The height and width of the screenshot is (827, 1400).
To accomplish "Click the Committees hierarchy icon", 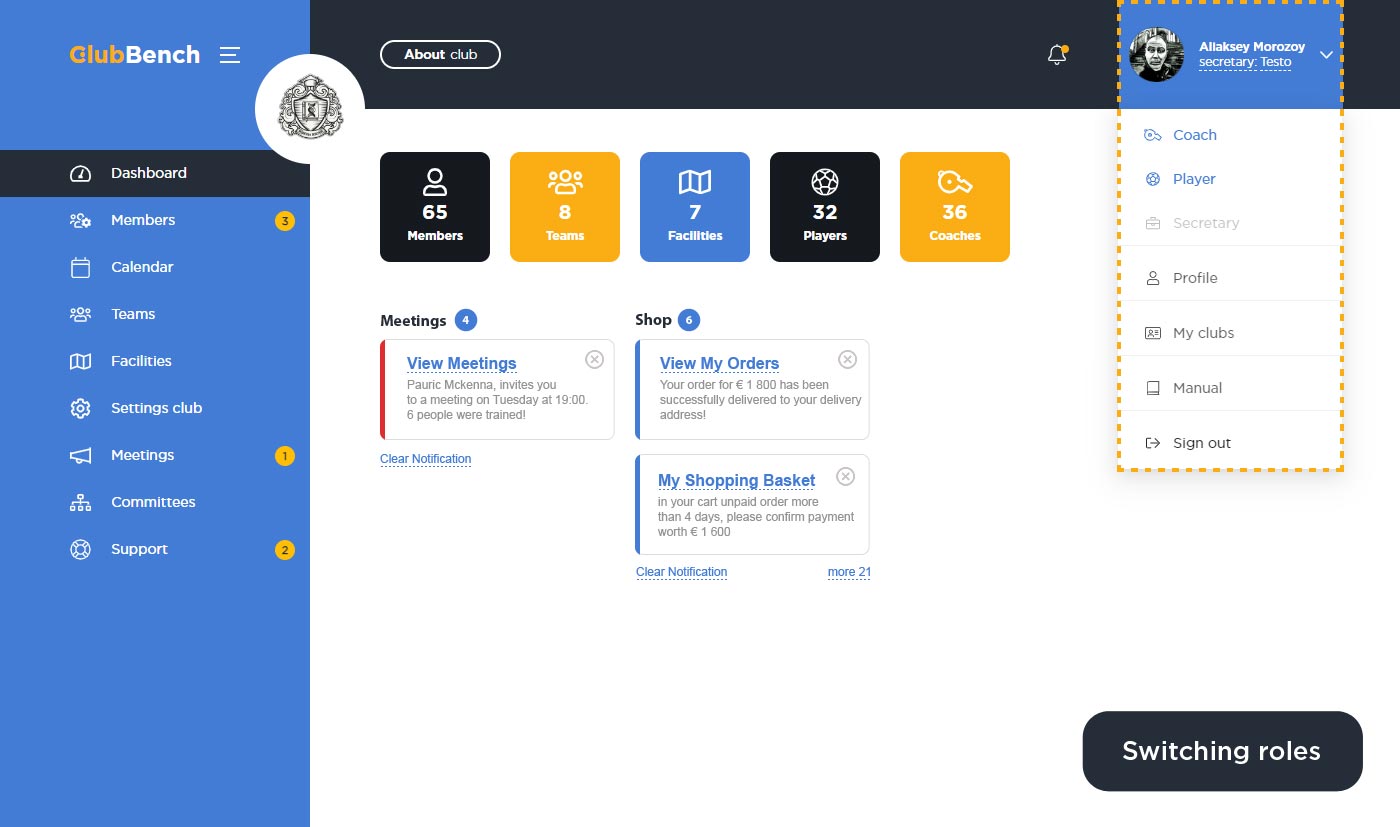I will pyautogui.click(x=81, y=502).
